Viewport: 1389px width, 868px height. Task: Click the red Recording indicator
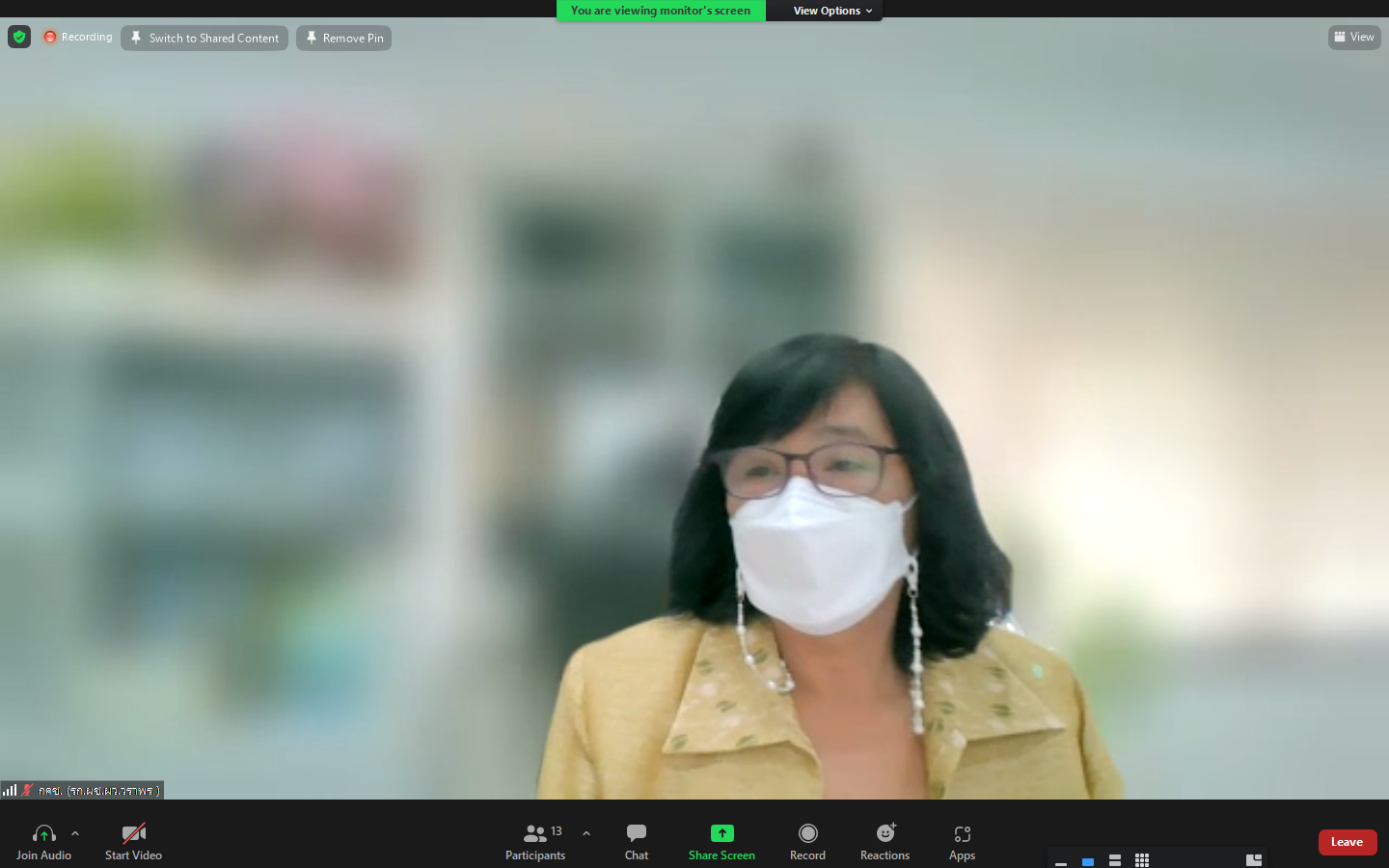[x=78, y=37]
